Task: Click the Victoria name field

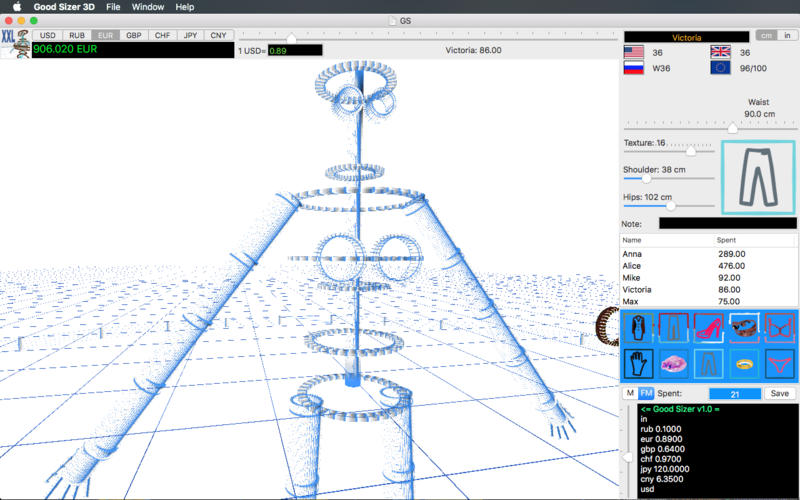Action: click(686, 37)
